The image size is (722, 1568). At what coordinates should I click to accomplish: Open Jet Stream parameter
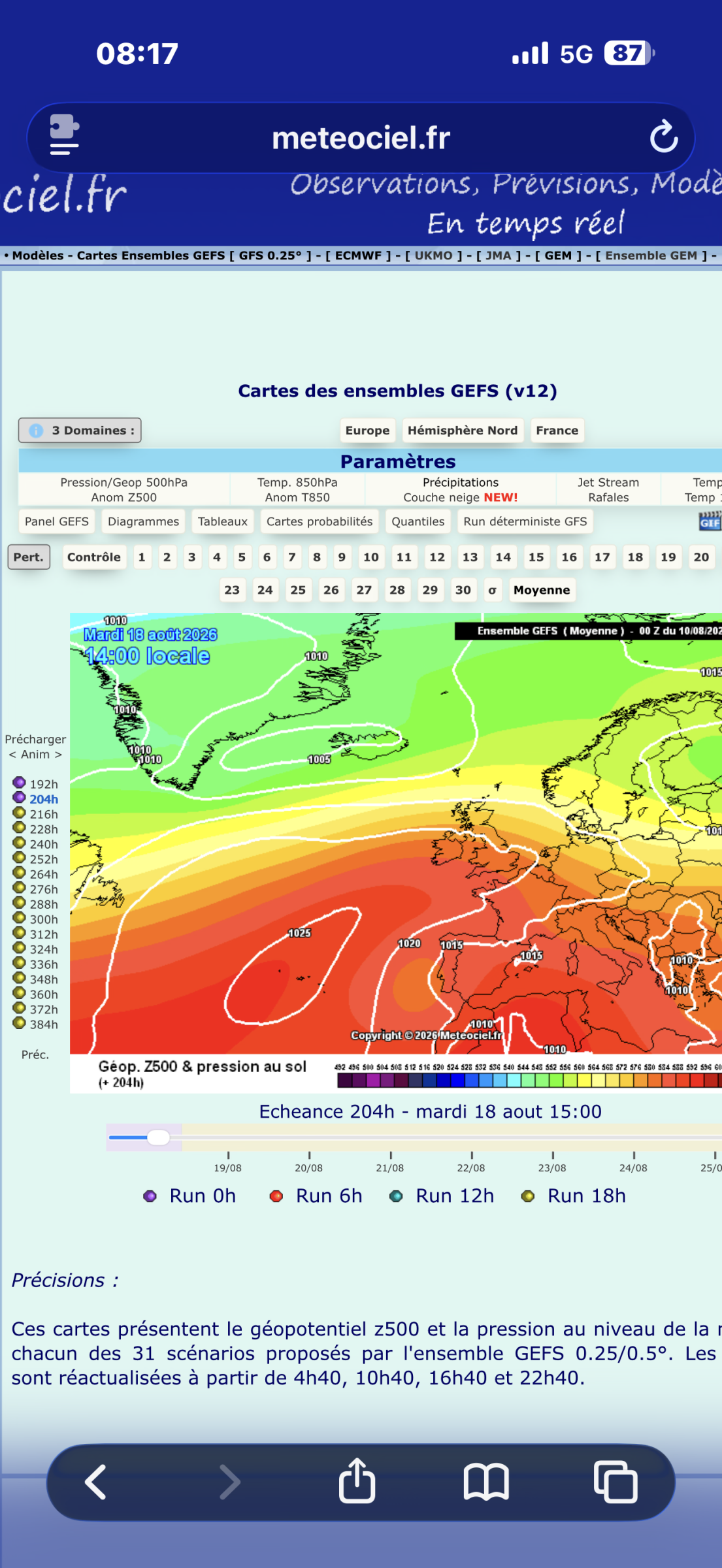pyautogui.click(x=608, y=482)
